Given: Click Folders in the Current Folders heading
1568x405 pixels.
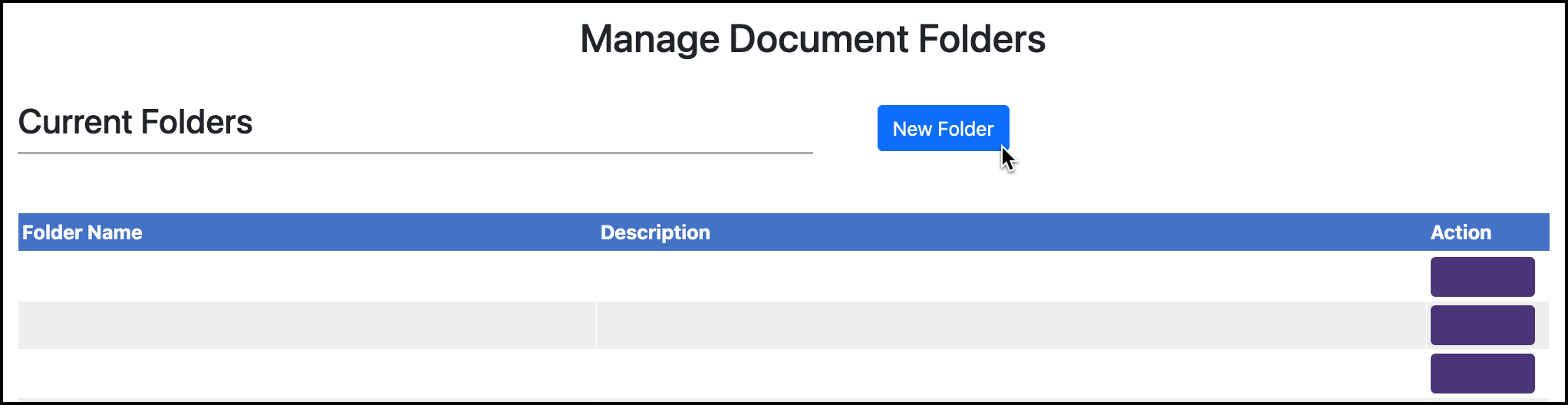Looking at the screenshot, I should [196, 122].
